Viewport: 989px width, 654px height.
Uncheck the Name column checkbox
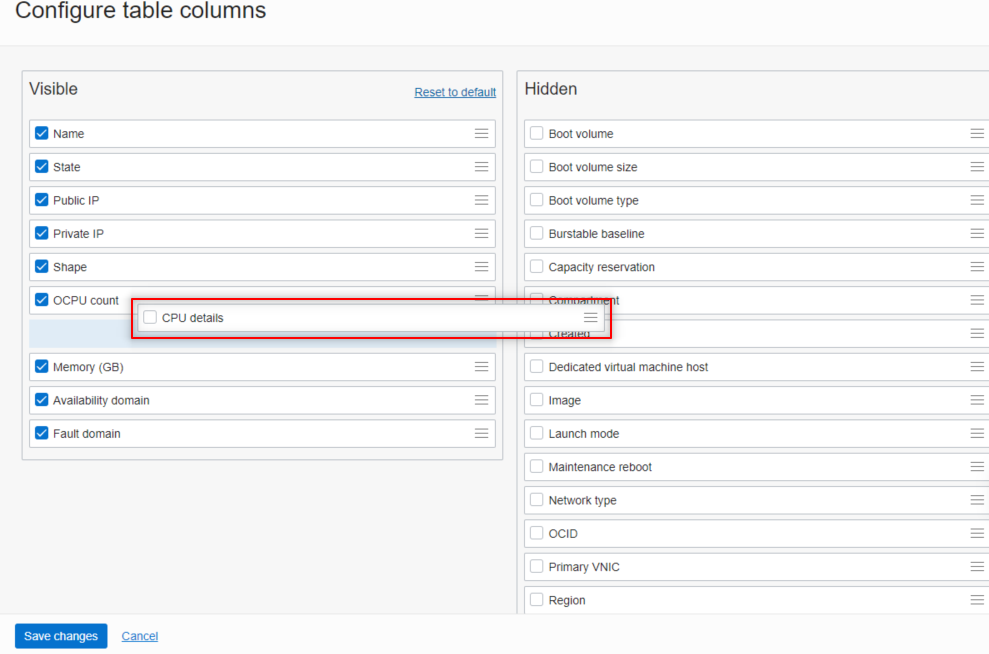pyautogui.click(x=41, y=133)
